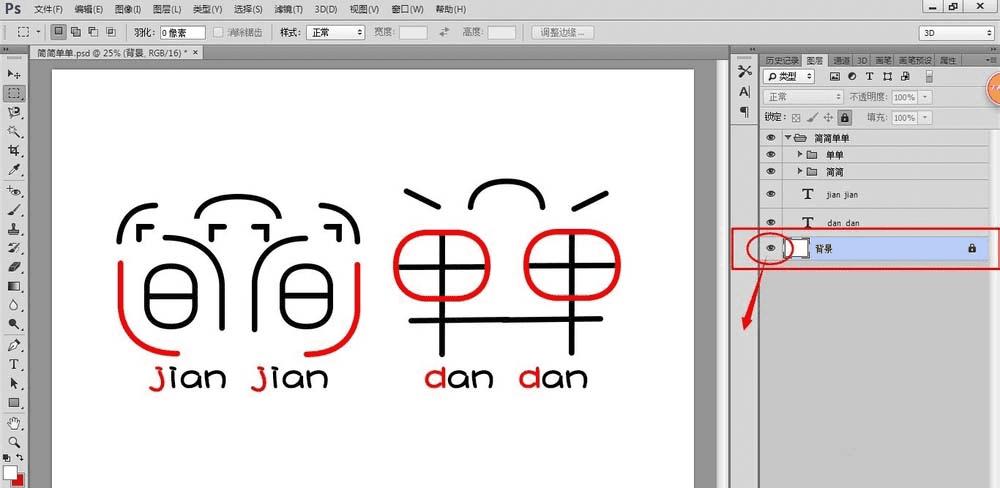This screenshot has height=488, width=1000.
Task: Hide the 简简 group
Action: pos(771,172)
